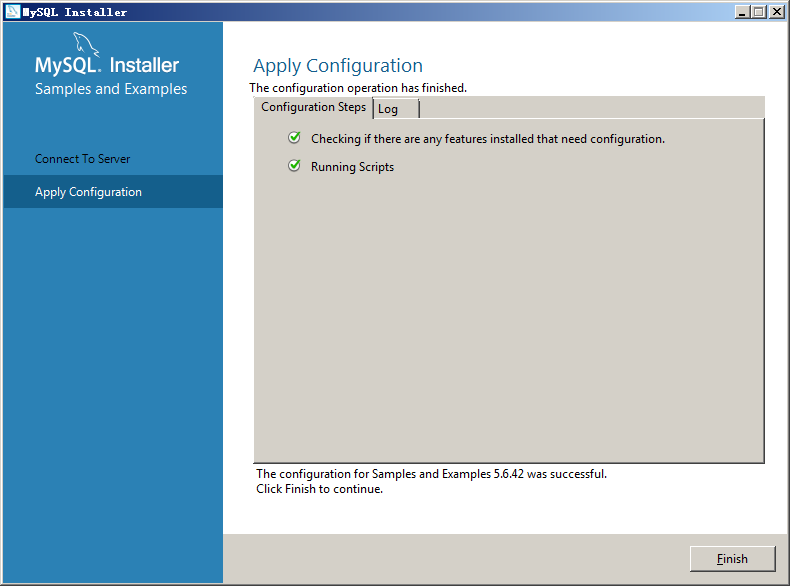This screenshot has height=586, width=790.
Task: Click the 'Samples and Examples 5.6.42 was successful' text
Action: (x=431, y=474)
